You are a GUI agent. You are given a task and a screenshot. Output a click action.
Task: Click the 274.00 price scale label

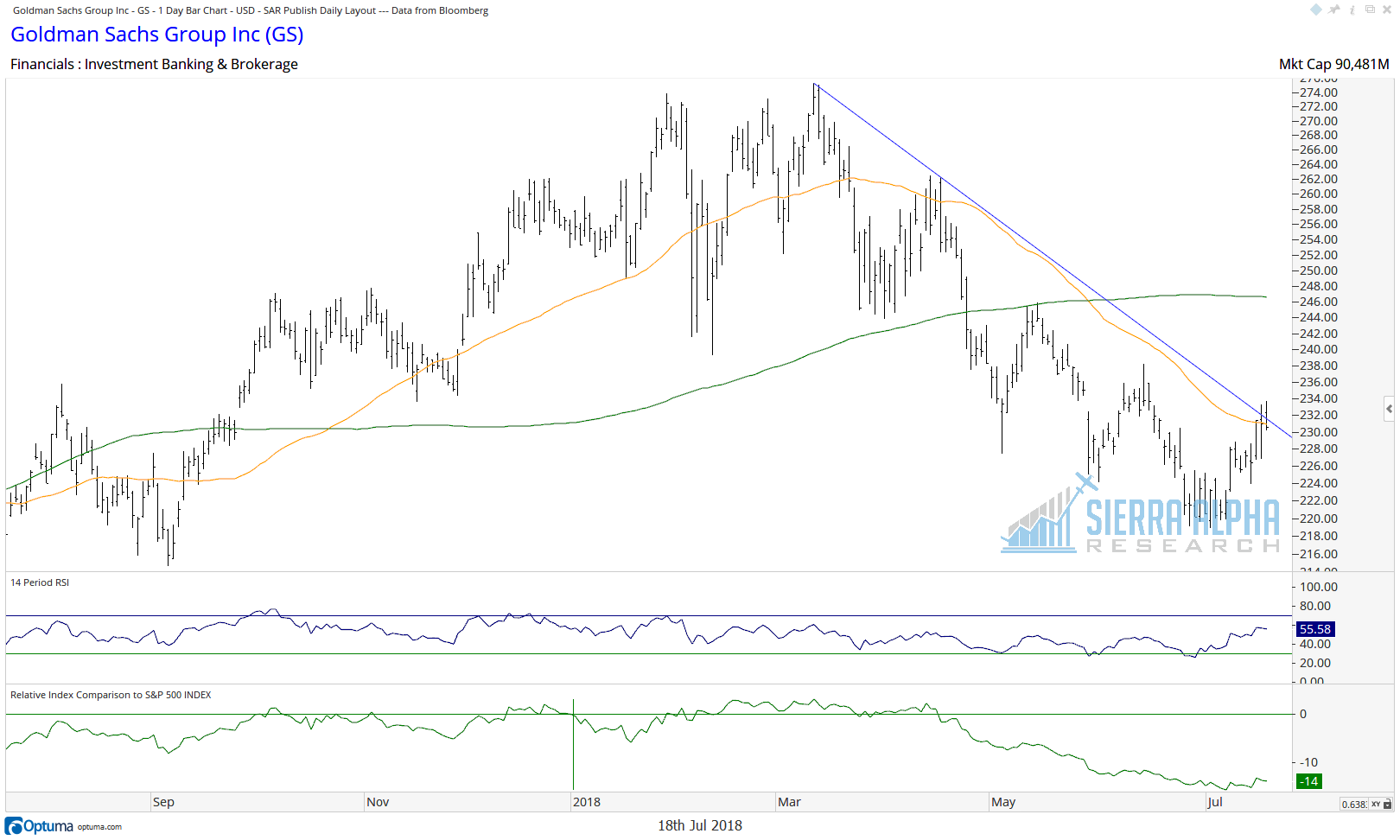click(1319, 92)
